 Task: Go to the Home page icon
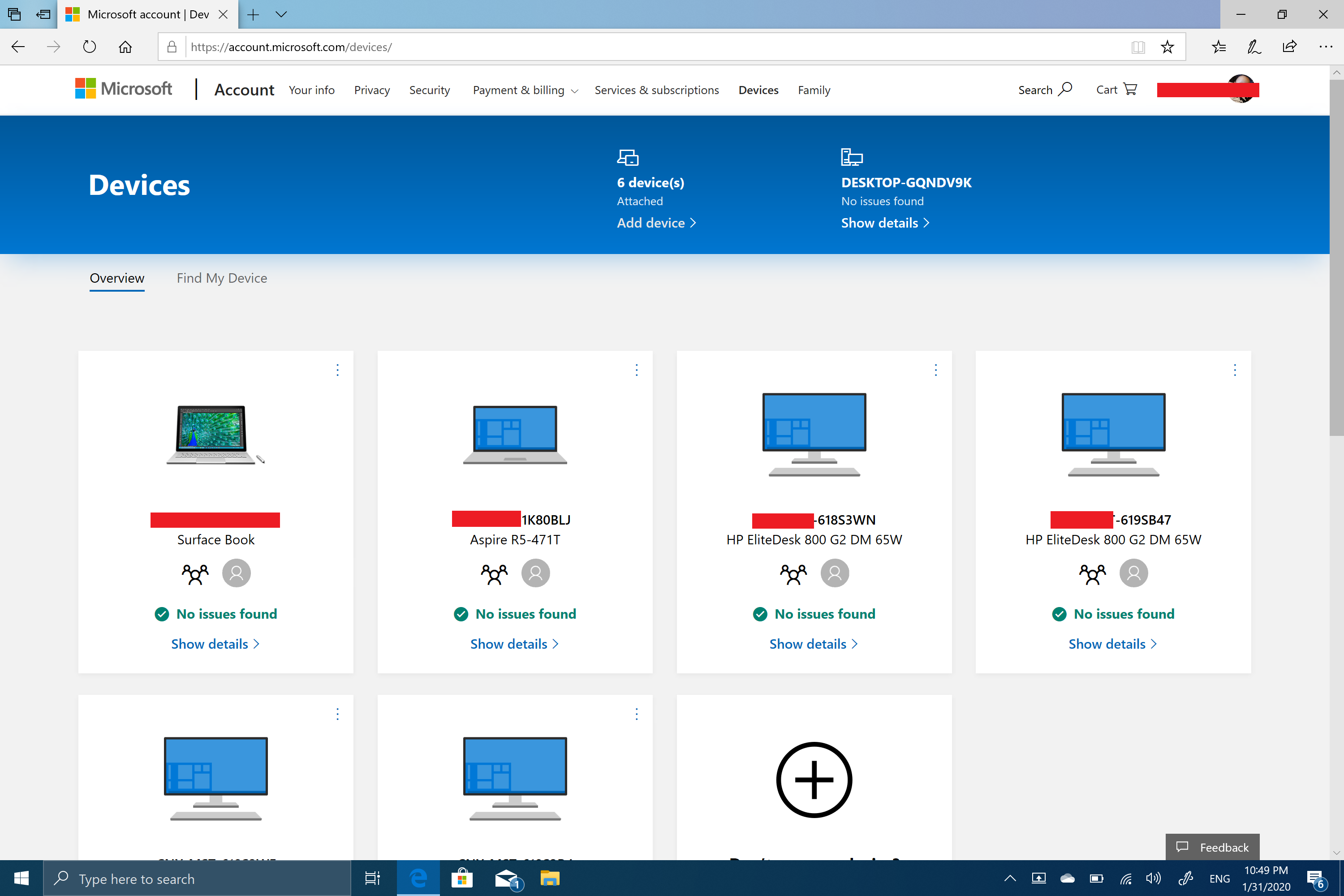pyautogui.click(x=125, y=47)
